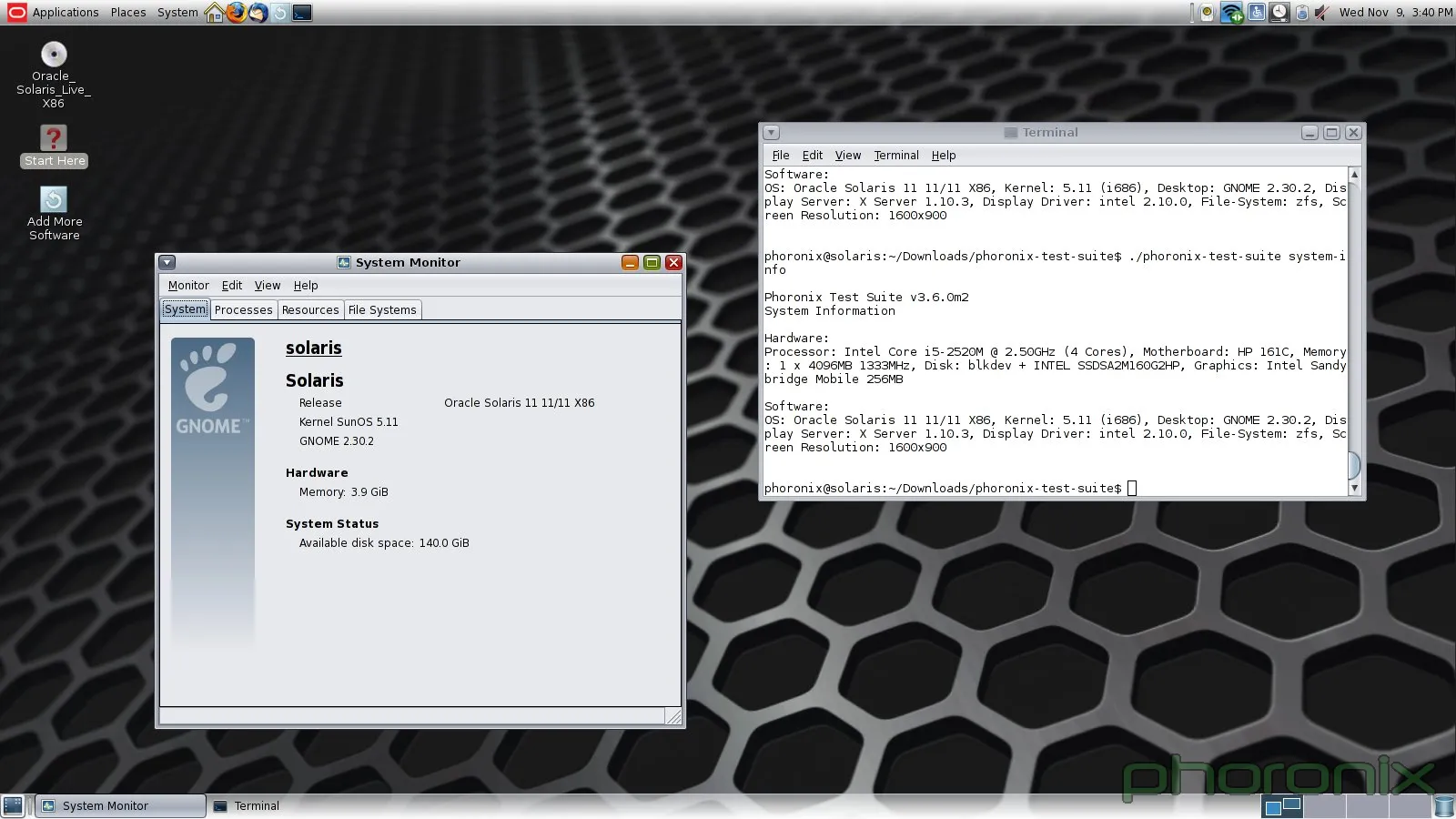This screenshot has width=1456, height=819.
Task: Switch to the File Systems tab
Action: [x=382, y=310]
